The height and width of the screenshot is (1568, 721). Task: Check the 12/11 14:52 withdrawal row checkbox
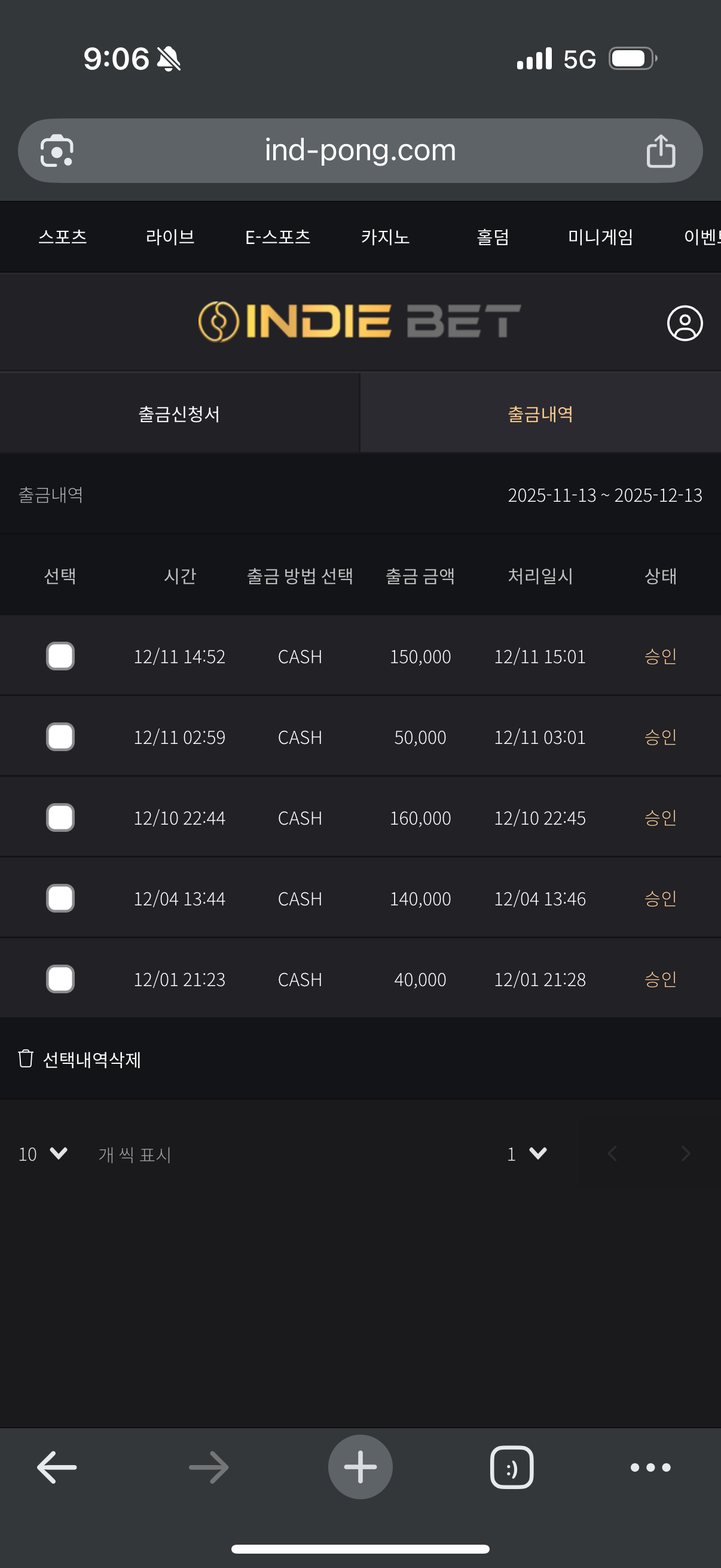coord(60,656)
